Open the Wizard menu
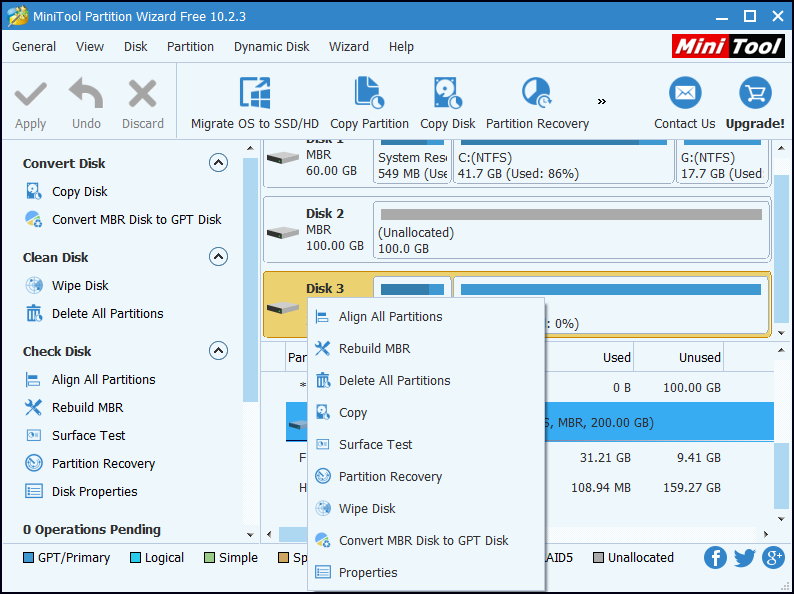Viewport: 794px width, 594px height. point(349,47)
